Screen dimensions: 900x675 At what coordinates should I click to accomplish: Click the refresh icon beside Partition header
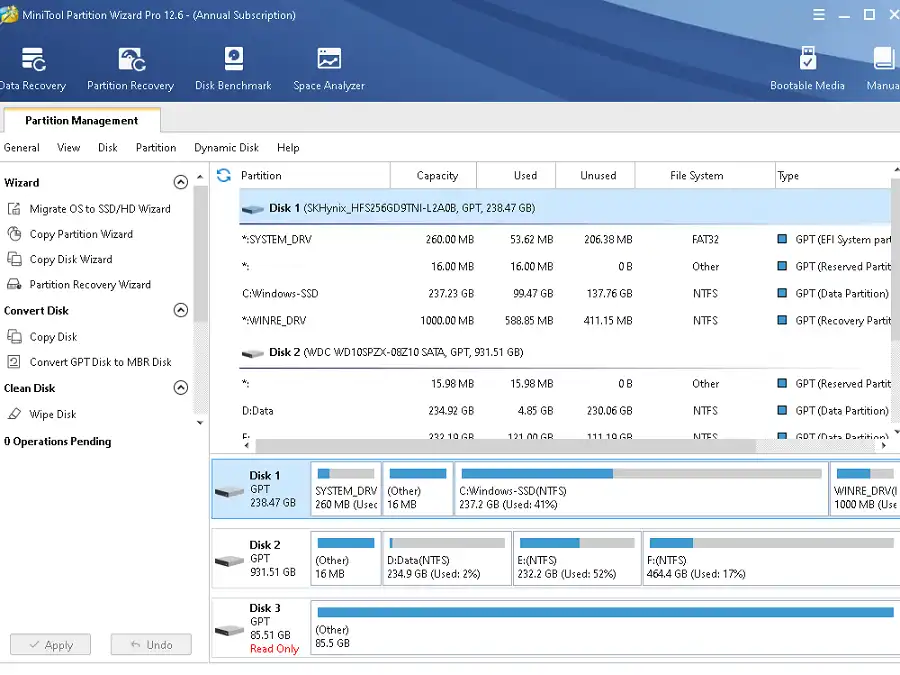coord(224,175)
